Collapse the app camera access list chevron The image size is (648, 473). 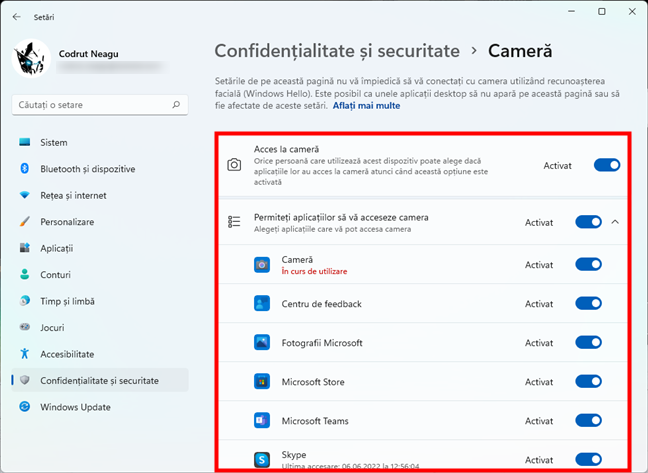[x=615, y=222]
